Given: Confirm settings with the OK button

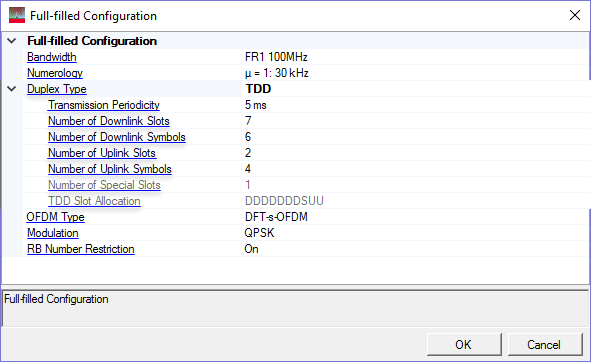Looking at the screenshot, I should [464, 344].
